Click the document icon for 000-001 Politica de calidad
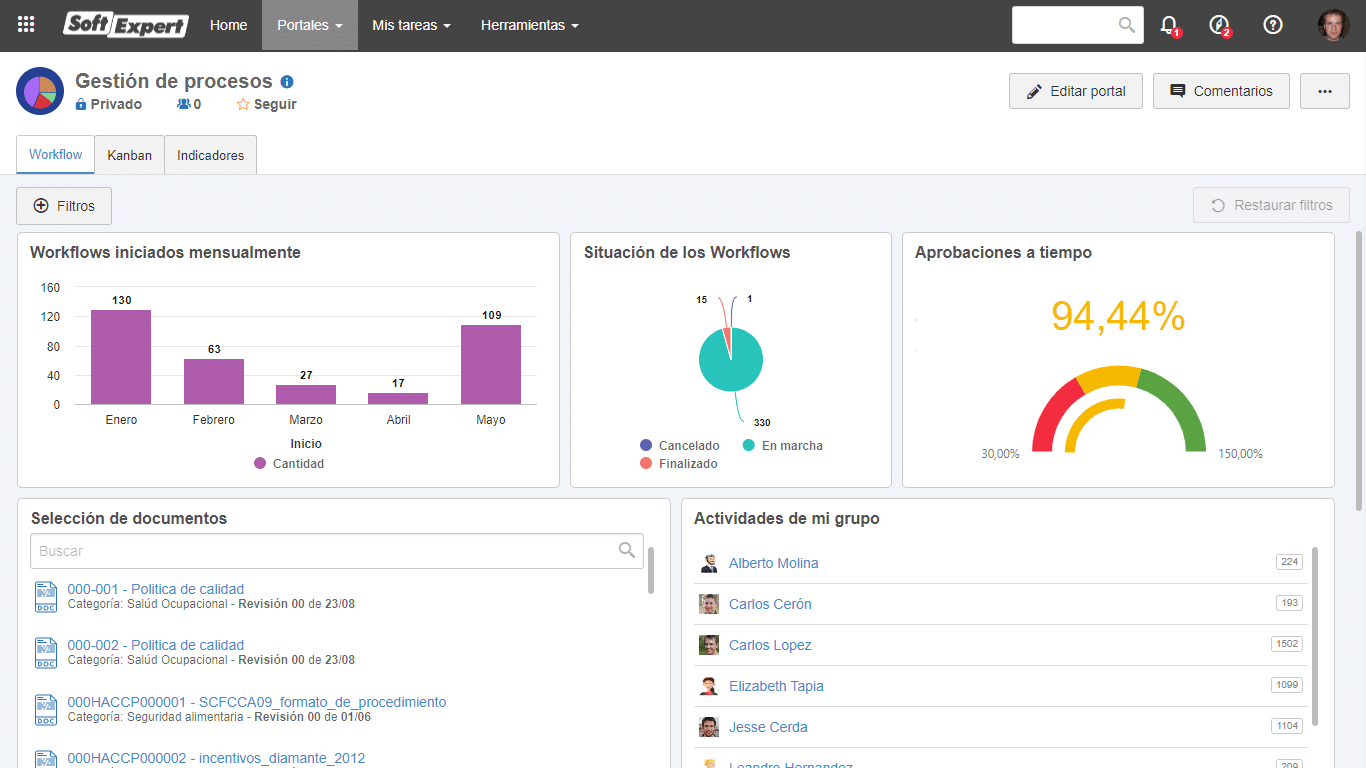 [46, 596]
